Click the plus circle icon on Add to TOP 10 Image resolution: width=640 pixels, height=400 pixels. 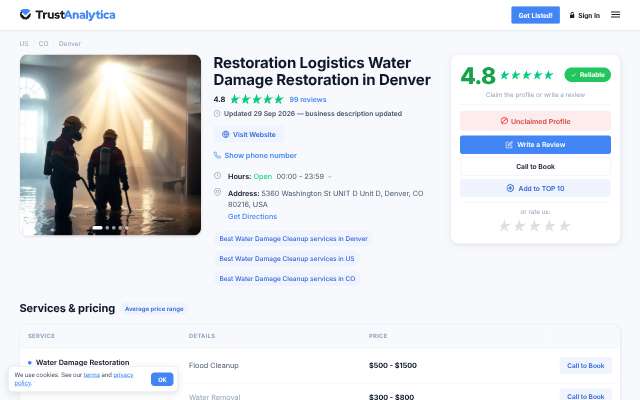(x=510, y=188)
